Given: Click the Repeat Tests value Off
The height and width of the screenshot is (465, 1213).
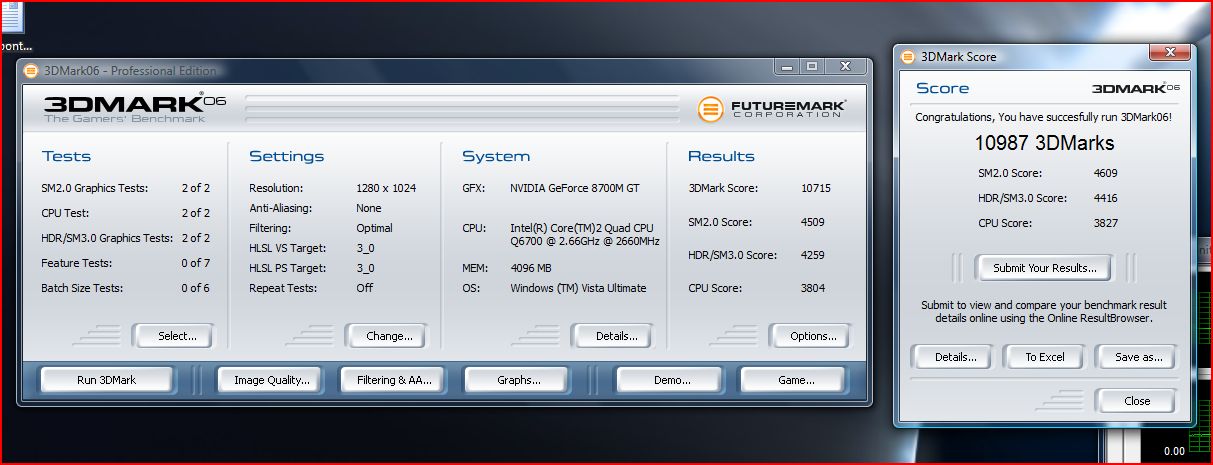Looking at the screenshot, I should (x=364, y=288).
